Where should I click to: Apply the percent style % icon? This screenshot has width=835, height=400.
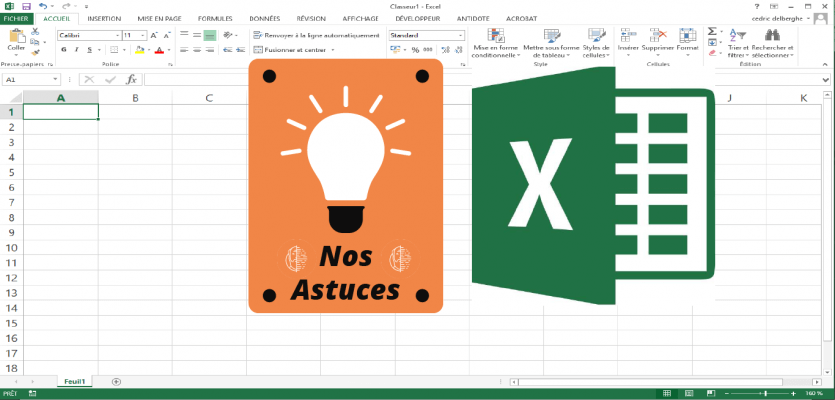click(x=415, y=50)
